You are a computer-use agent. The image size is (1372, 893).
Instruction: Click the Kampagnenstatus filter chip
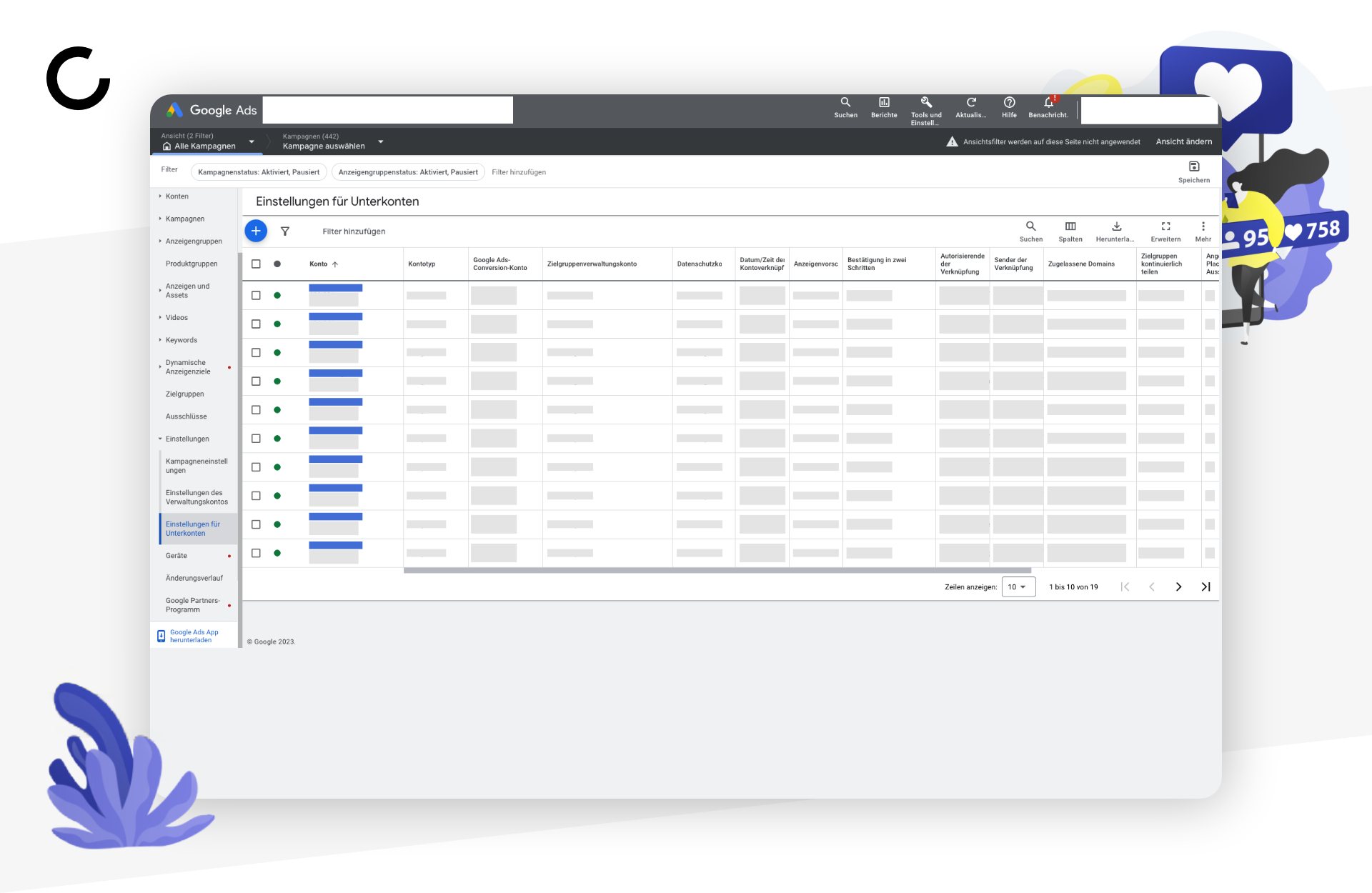pos(259,172)
